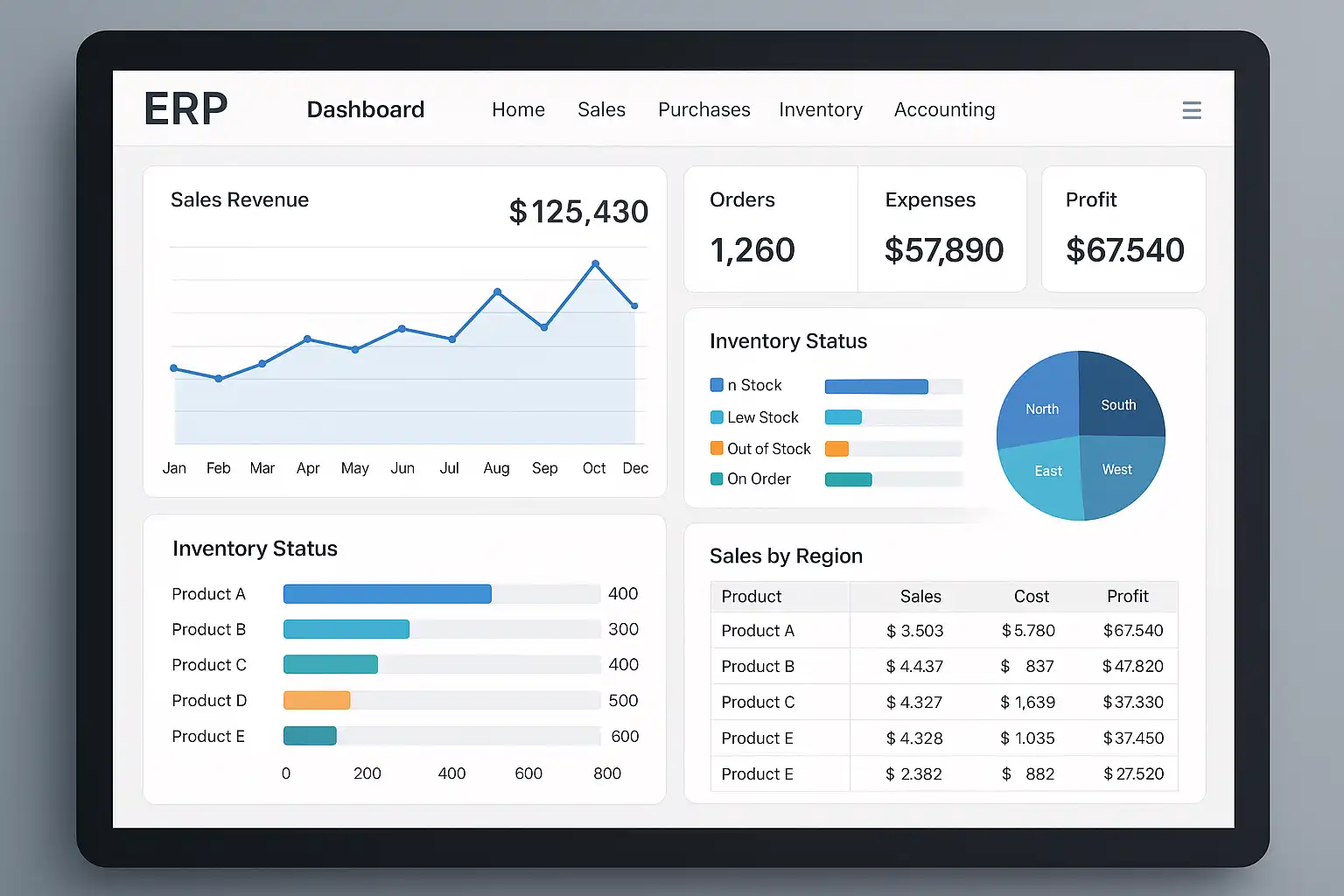Open the Home menu item

click(518, 109)
